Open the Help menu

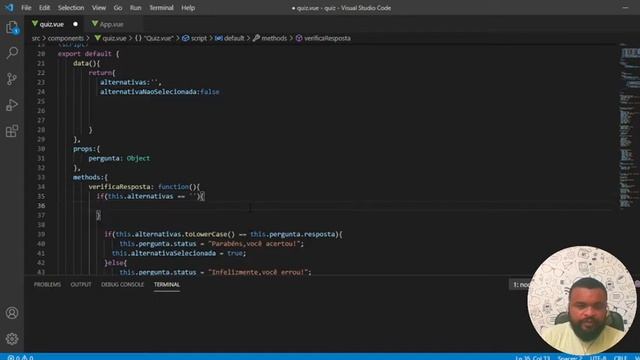pos(188,8)
